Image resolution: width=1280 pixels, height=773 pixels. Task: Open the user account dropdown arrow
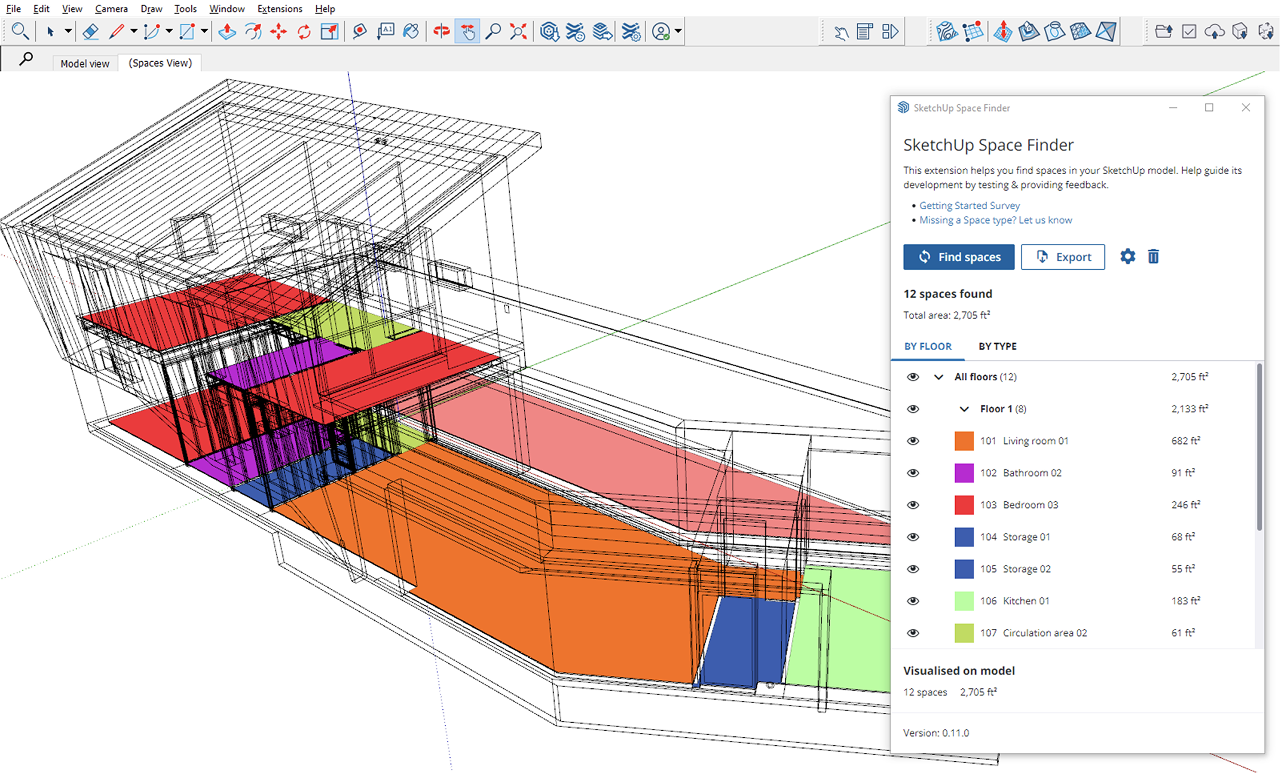pyautogui.click(x=678, y=31)
